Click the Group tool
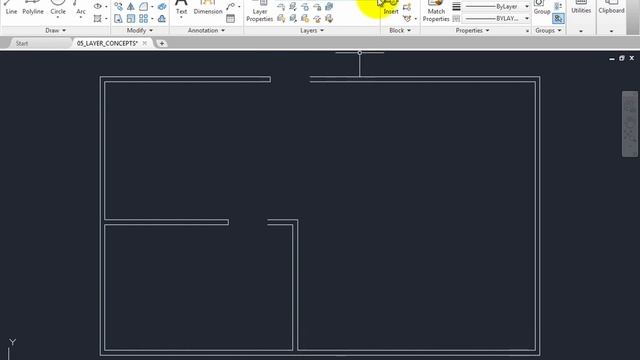Viewport: 640px width, 360px height. 542,8
